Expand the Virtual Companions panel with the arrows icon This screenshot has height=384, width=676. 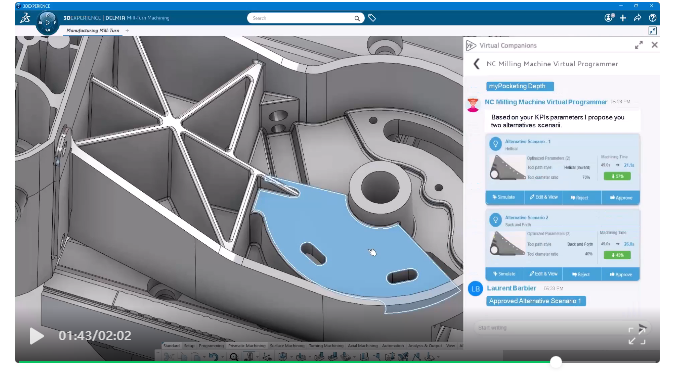pyautogui.click(x=639, y=45)
